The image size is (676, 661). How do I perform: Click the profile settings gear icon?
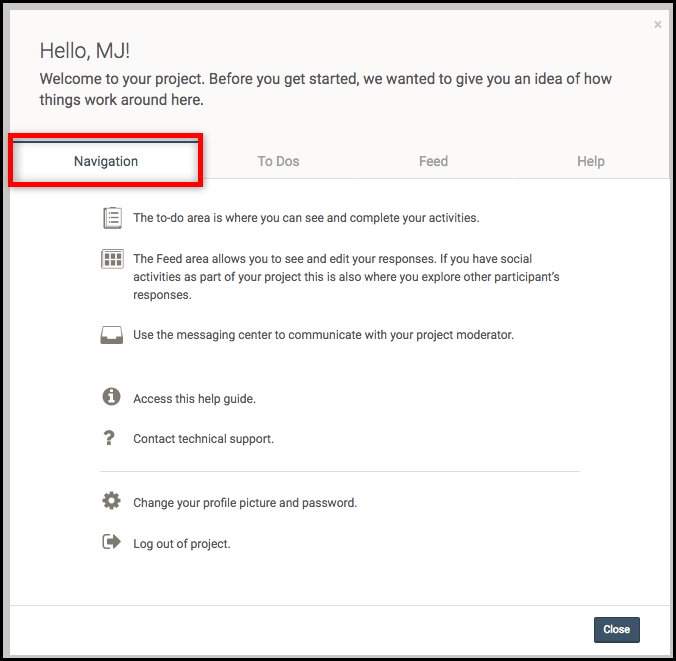111,501
